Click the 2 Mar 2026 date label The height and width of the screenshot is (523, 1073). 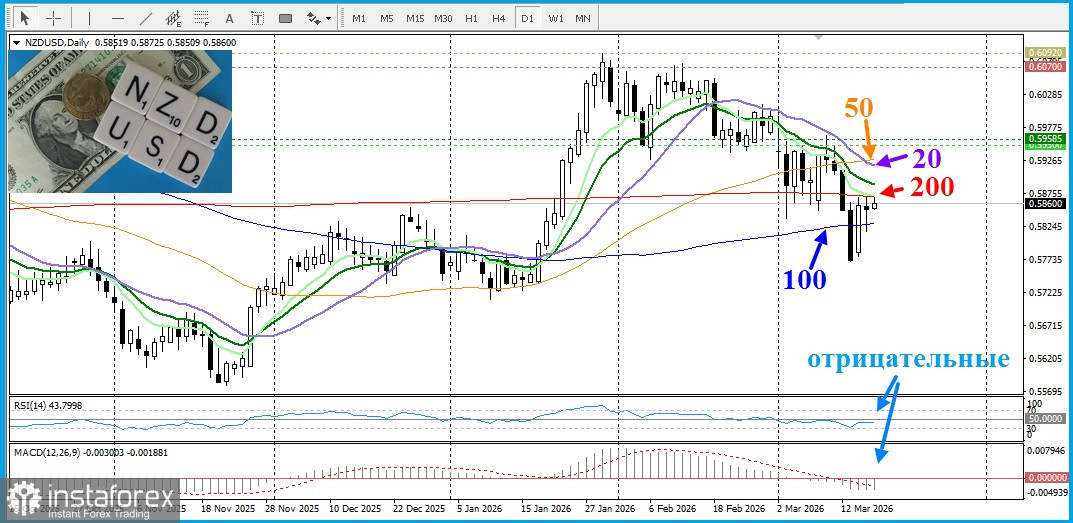pos(800,509)
